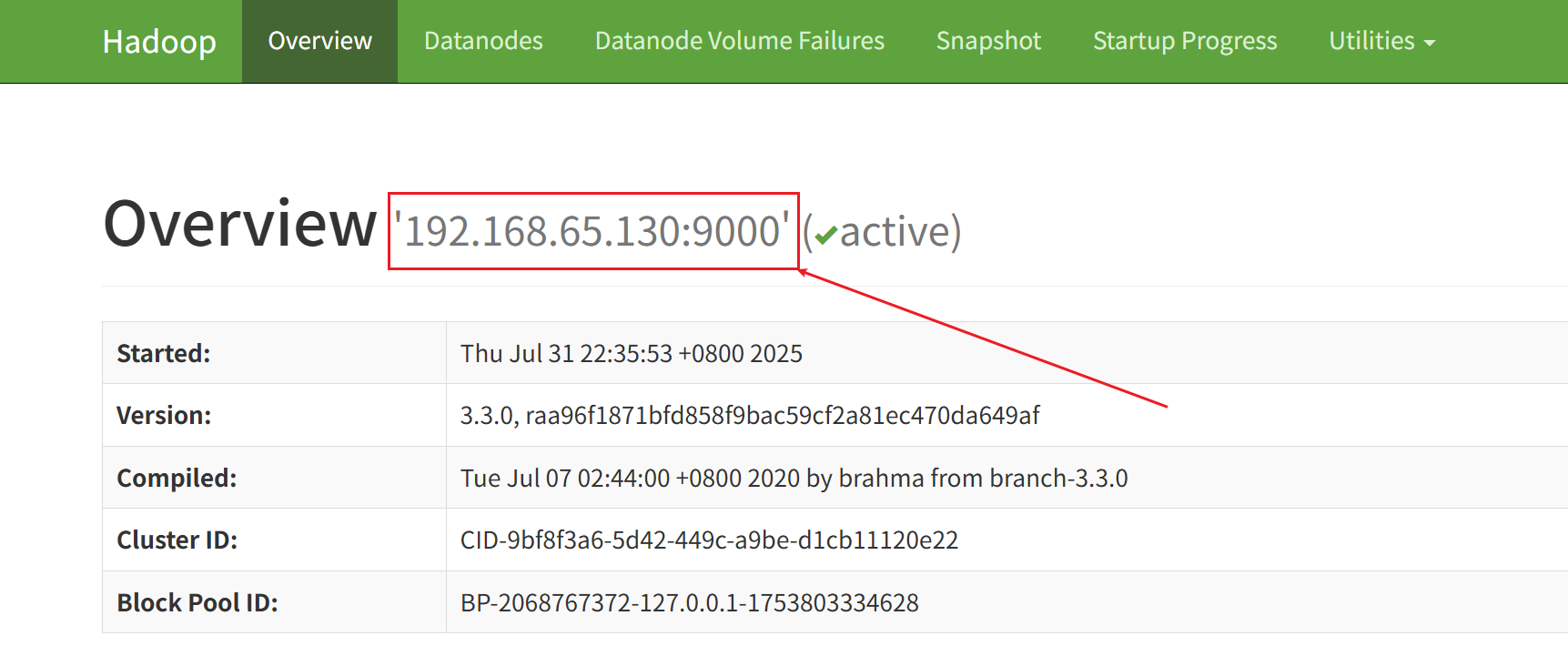Click the Compiled date value

794,478
